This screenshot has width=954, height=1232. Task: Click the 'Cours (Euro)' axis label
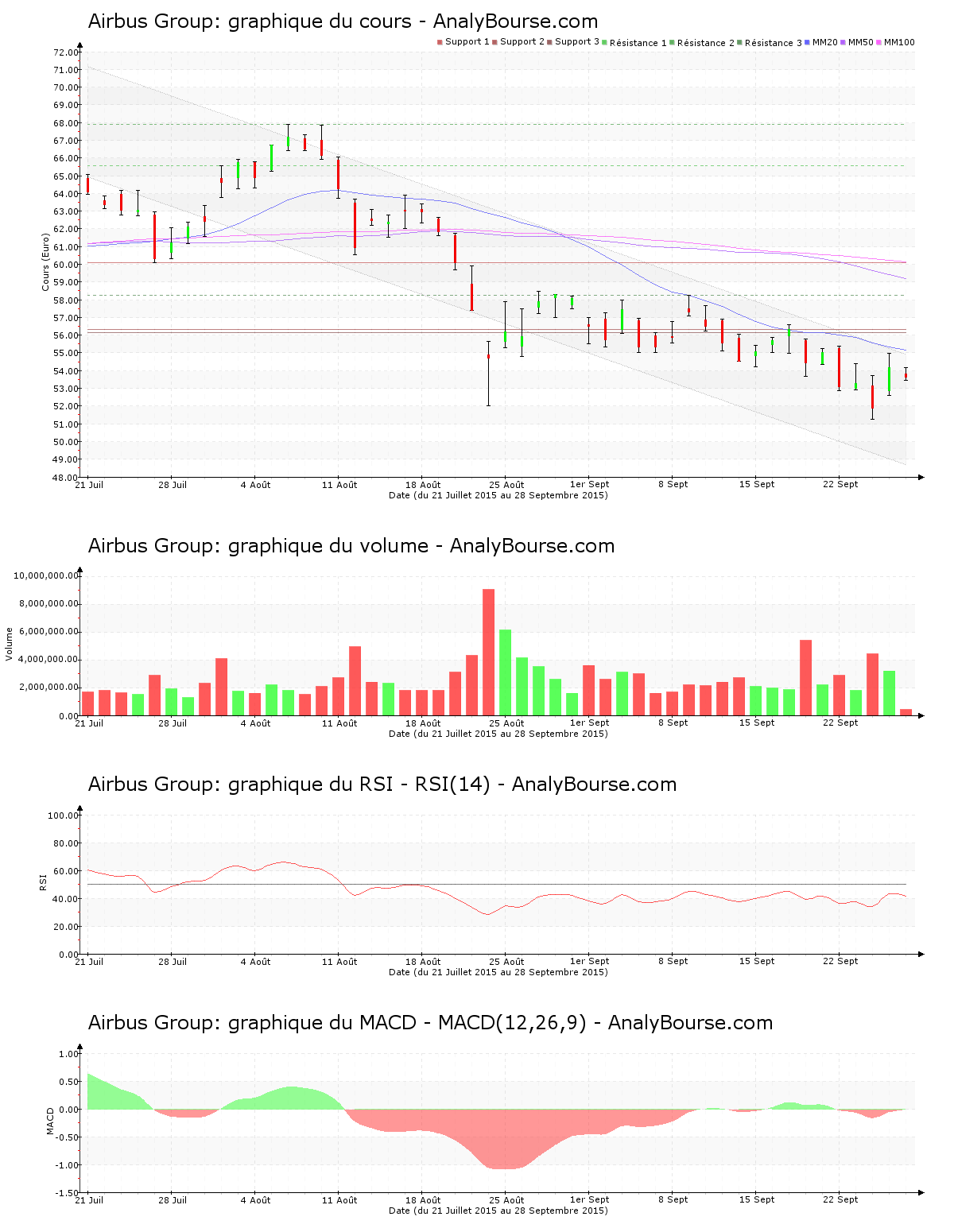click(46, 262)
